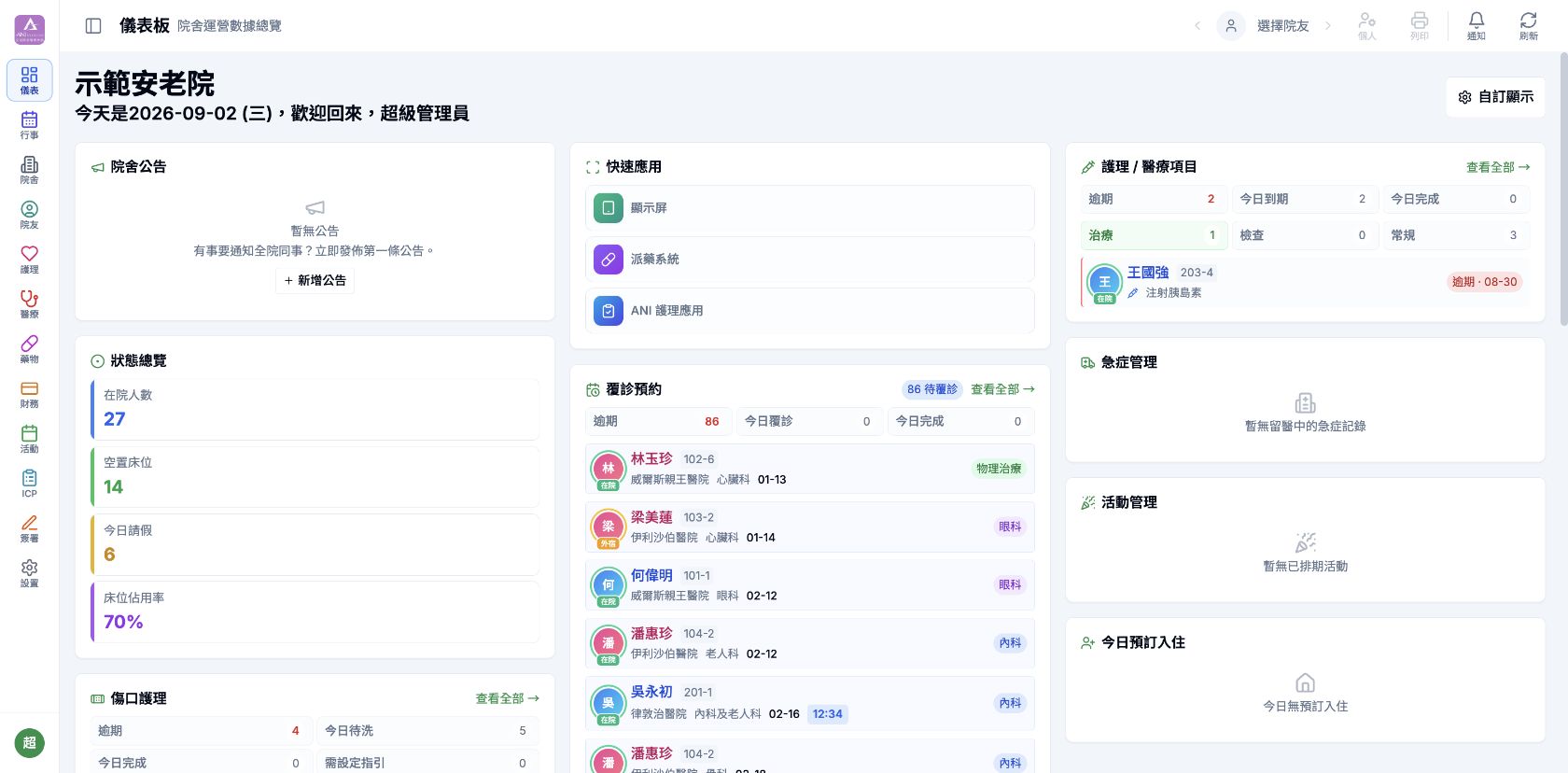This screenshot has height=773, width=1568.
Task: Open 財務 card icon in sidebar
Action: (30, 394)
